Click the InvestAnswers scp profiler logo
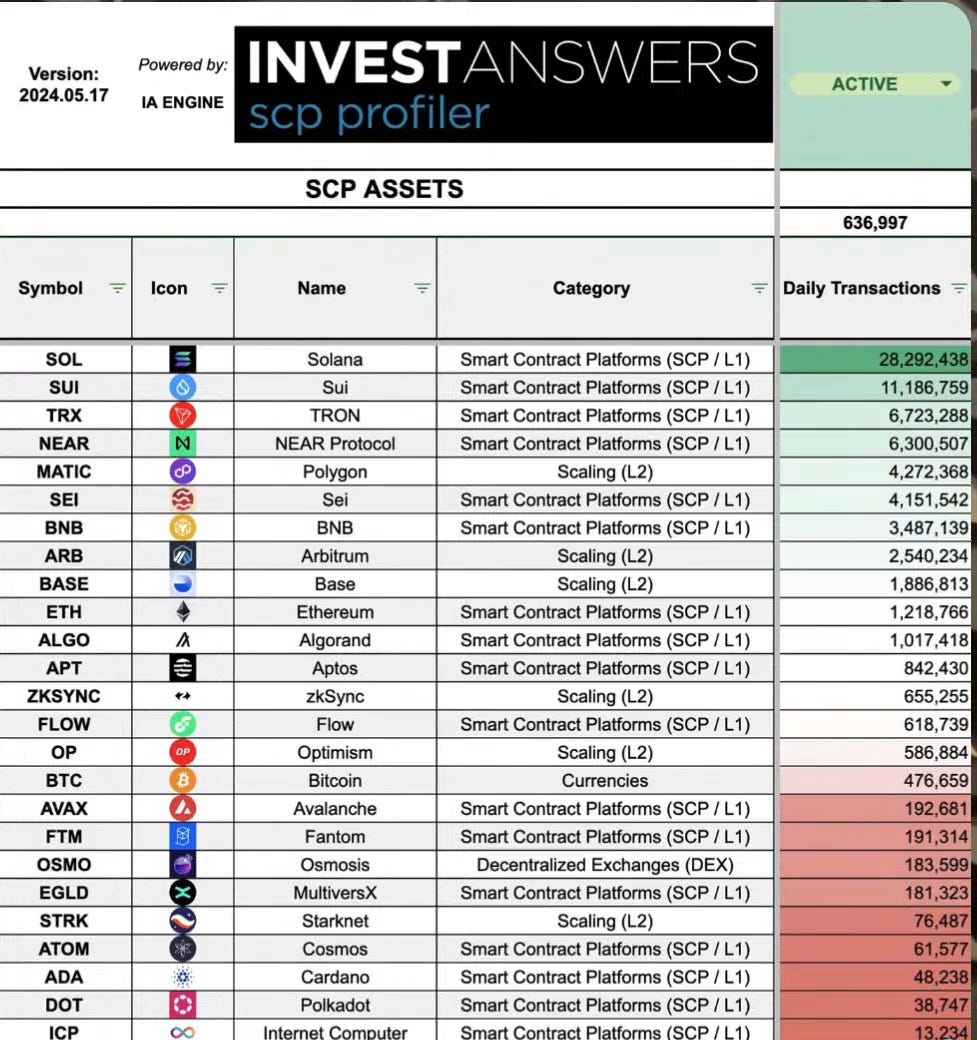This screenshot has width=977, height=1040. 503,85
